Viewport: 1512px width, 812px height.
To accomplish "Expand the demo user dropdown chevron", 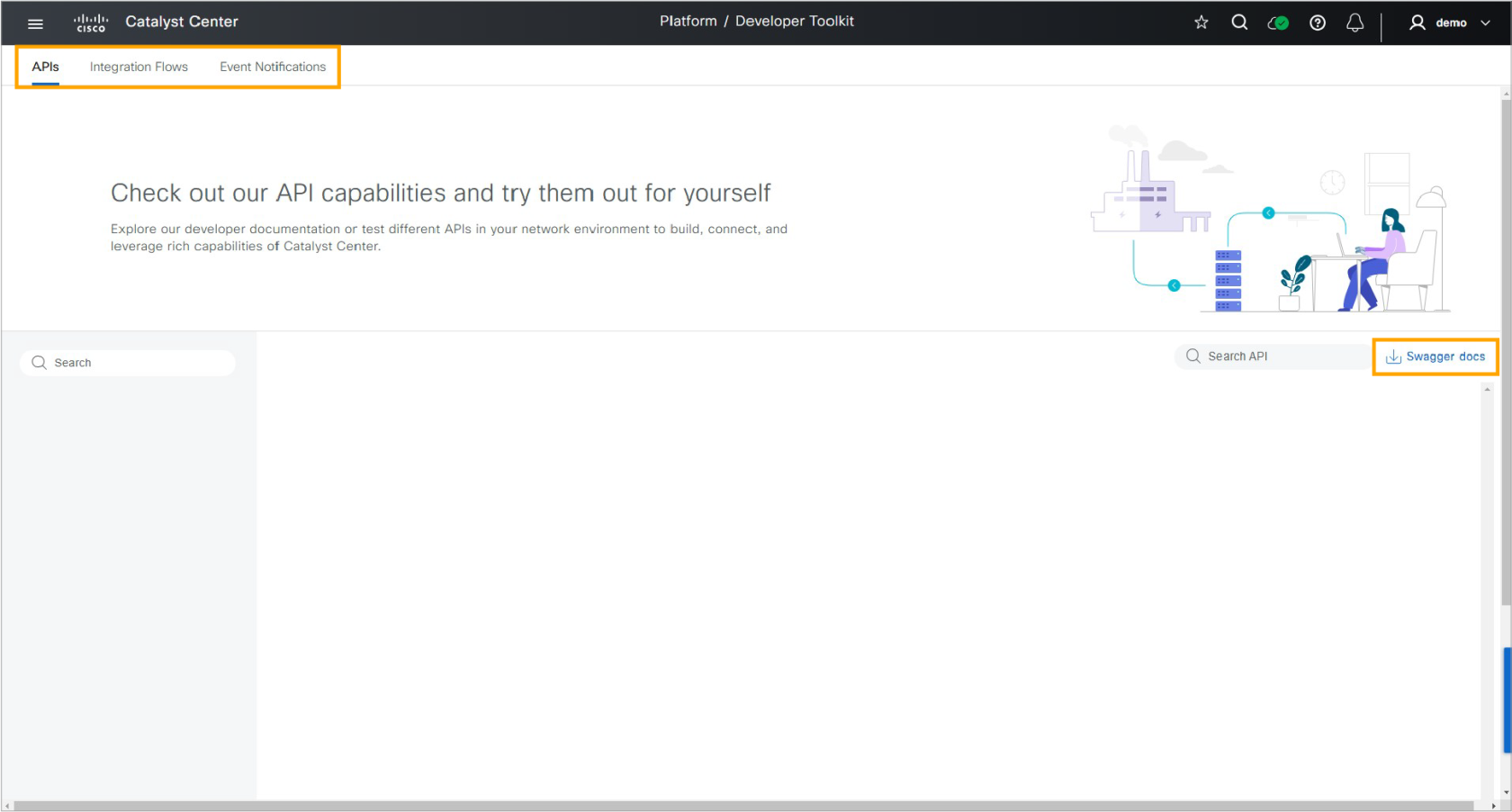I will point(1485,23).
